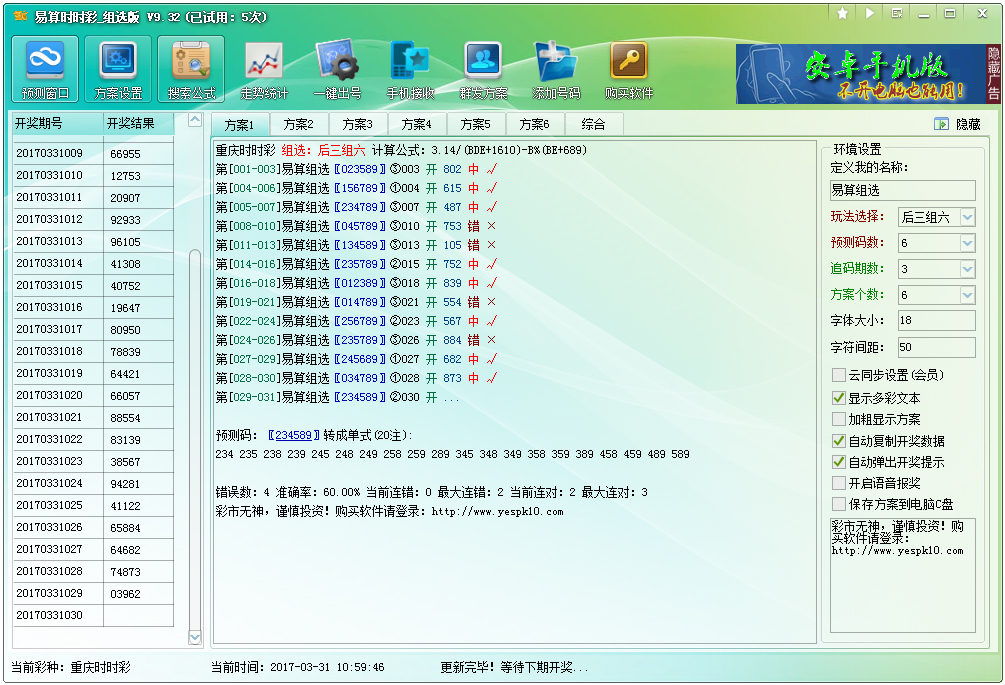This screenshot has height=685, width=1005.
Task: Click pending prediction line 第[029-031]
Action: pos(337,397)
